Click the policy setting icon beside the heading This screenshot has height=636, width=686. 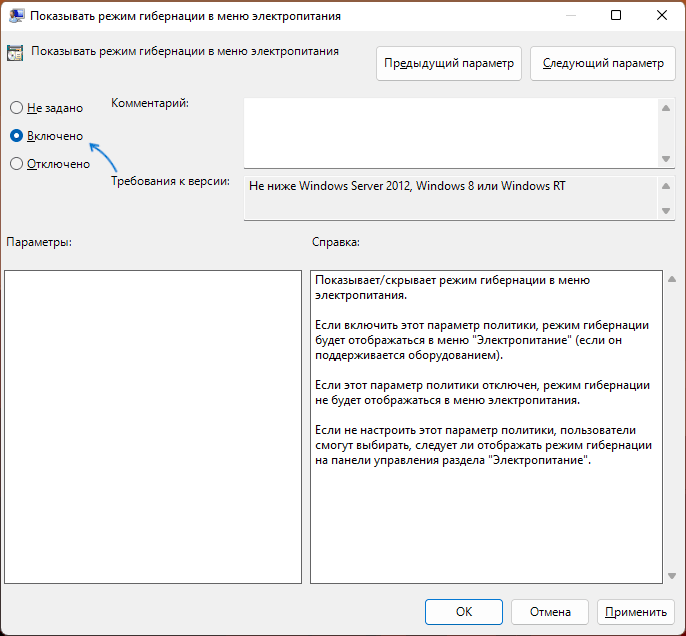(x=15, y=53)
